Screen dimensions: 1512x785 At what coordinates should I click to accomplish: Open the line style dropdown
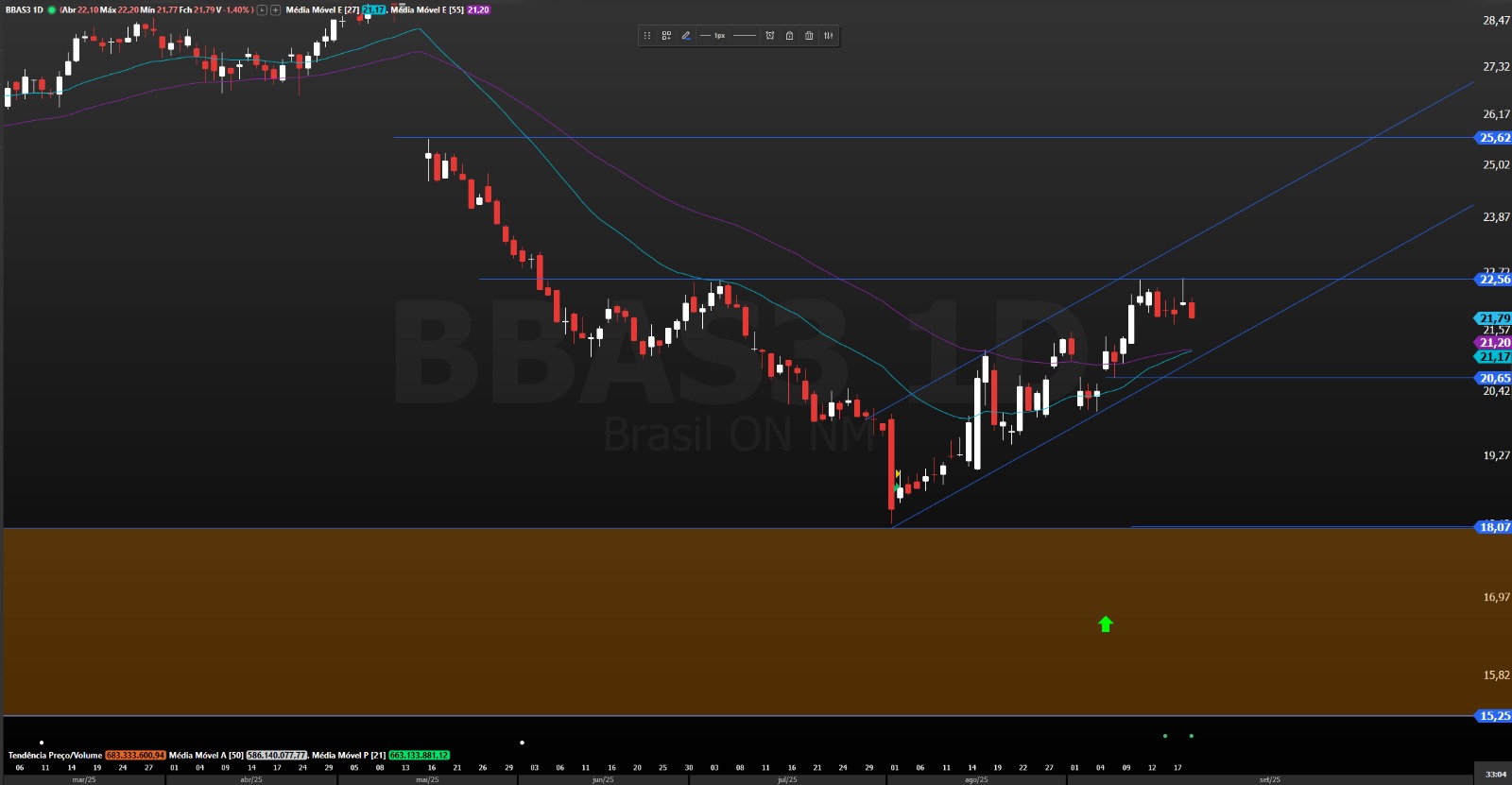(x=745, y=36)
